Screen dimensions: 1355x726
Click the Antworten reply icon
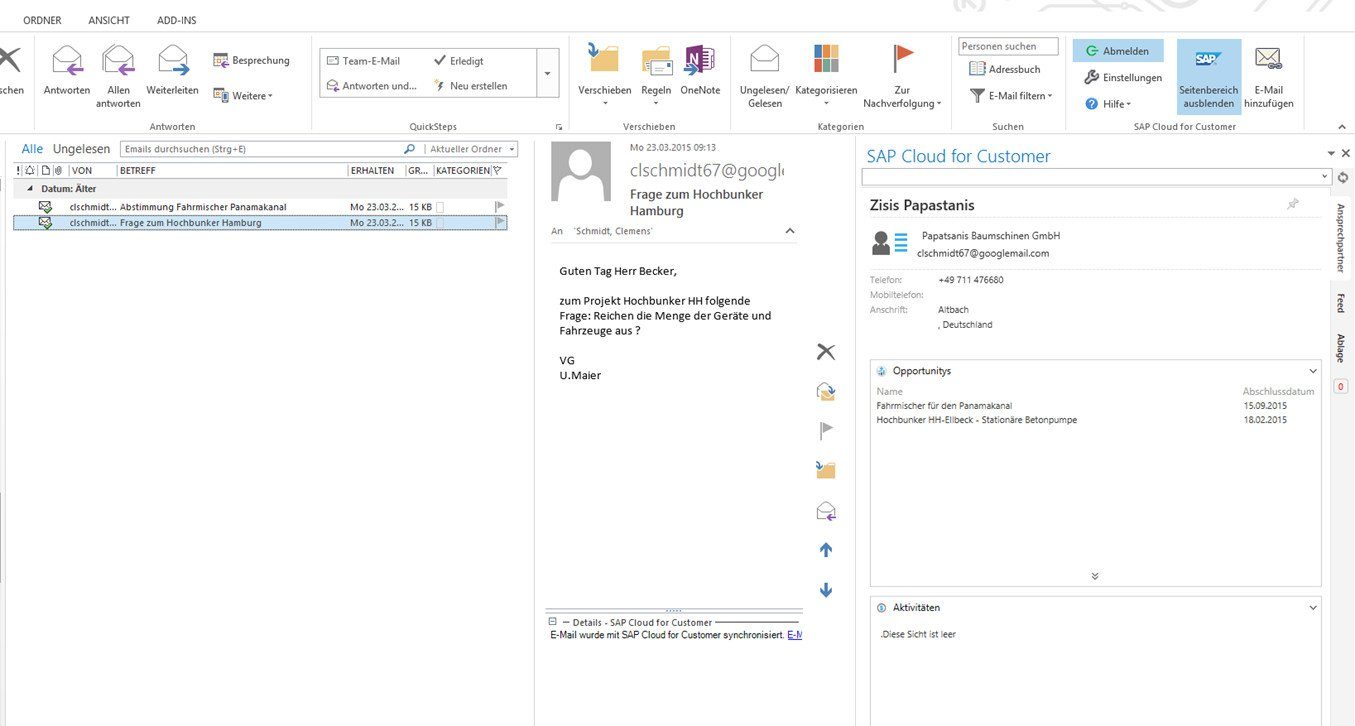(x=67, y=61)
